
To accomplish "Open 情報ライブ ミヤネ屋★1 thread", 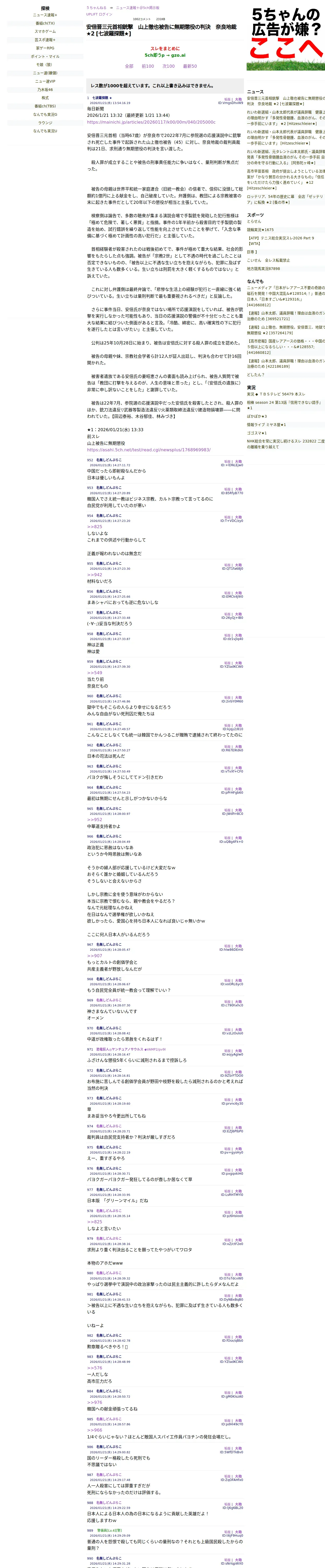I will pyautogui.click(x=266, y=425).
